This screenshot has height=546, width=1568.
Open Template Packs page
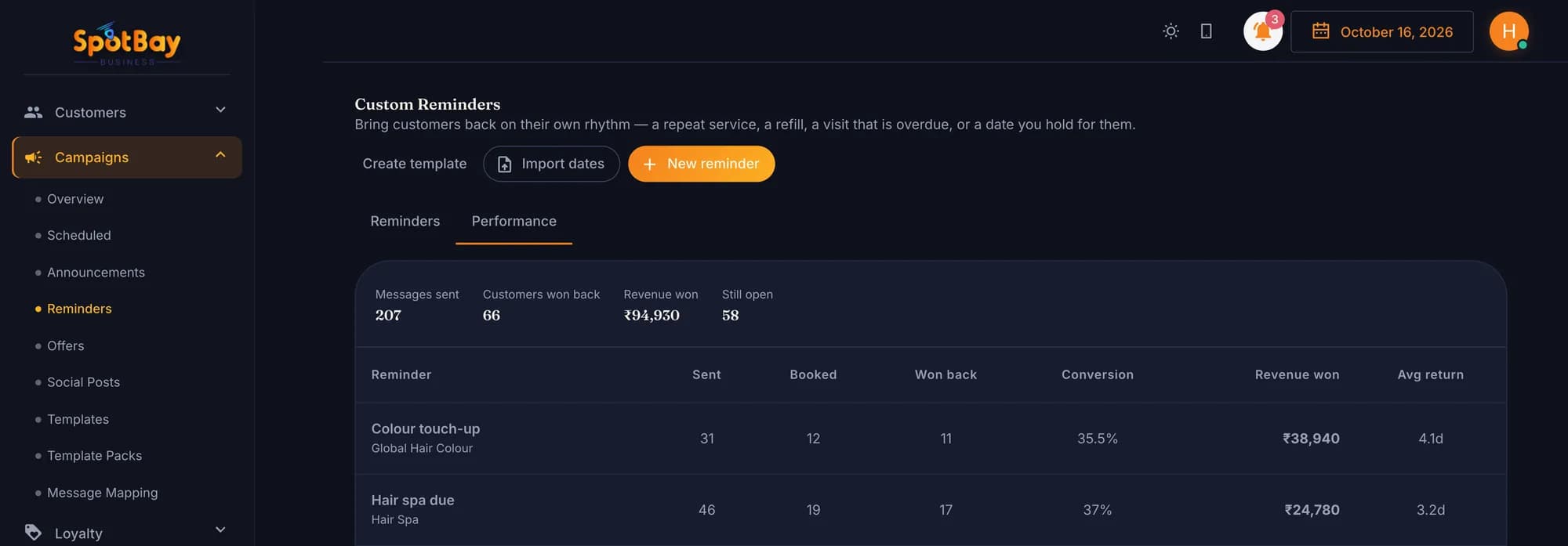point(94,456)
